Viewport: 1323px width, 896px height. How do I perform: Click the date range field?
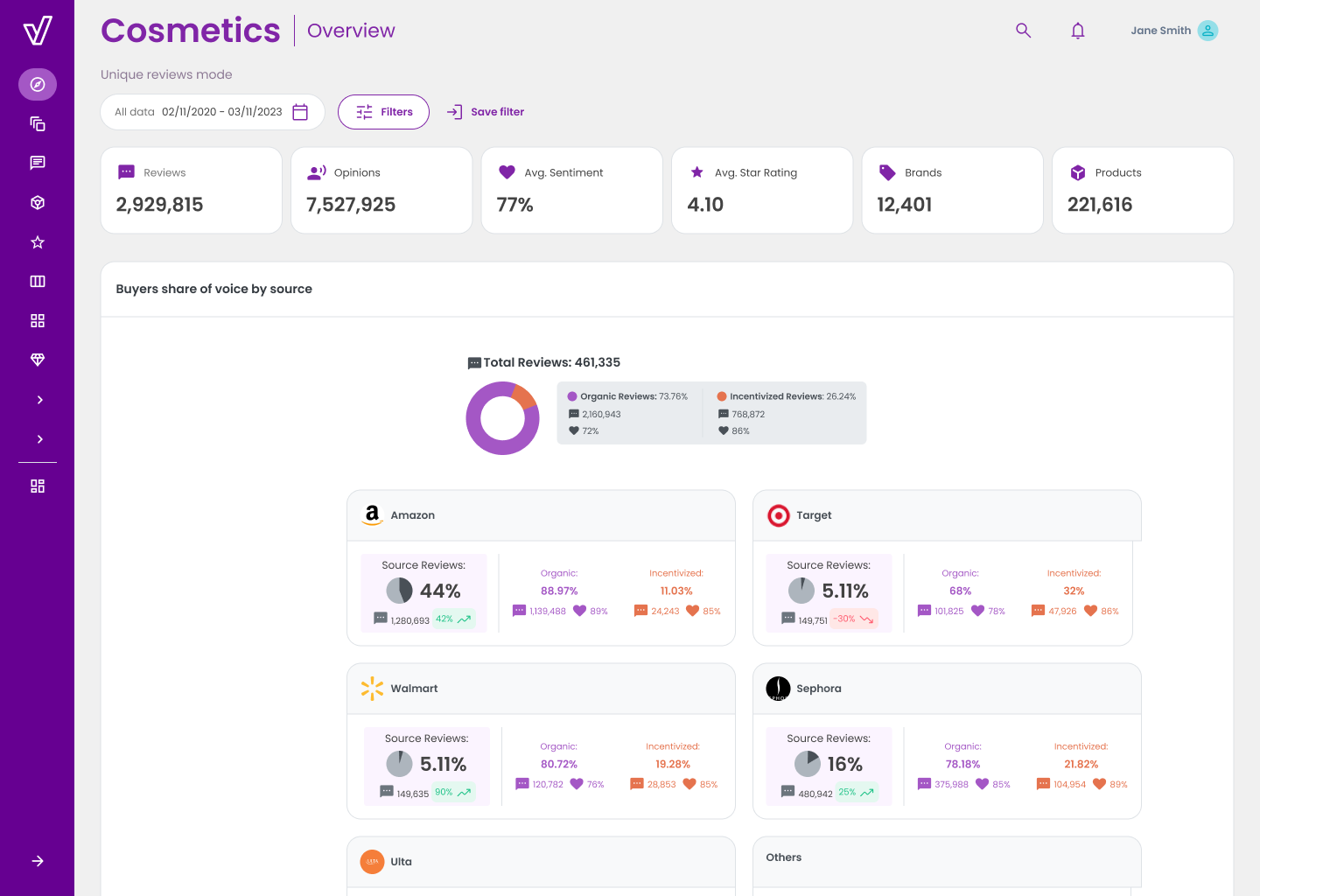tap(213, 112)
